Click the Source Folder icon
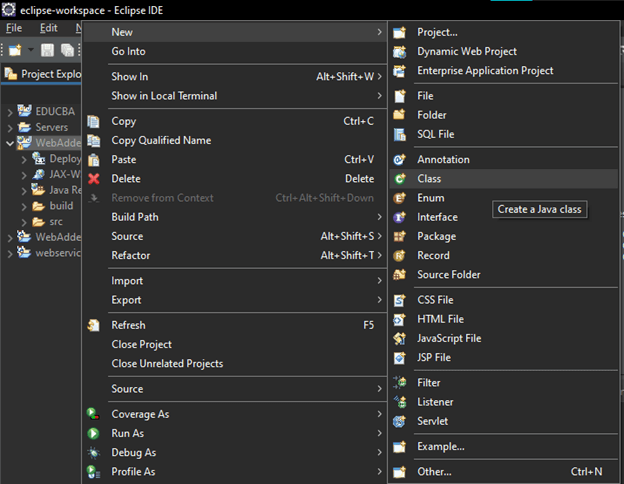624x484 pixels. tap(399, 275)
